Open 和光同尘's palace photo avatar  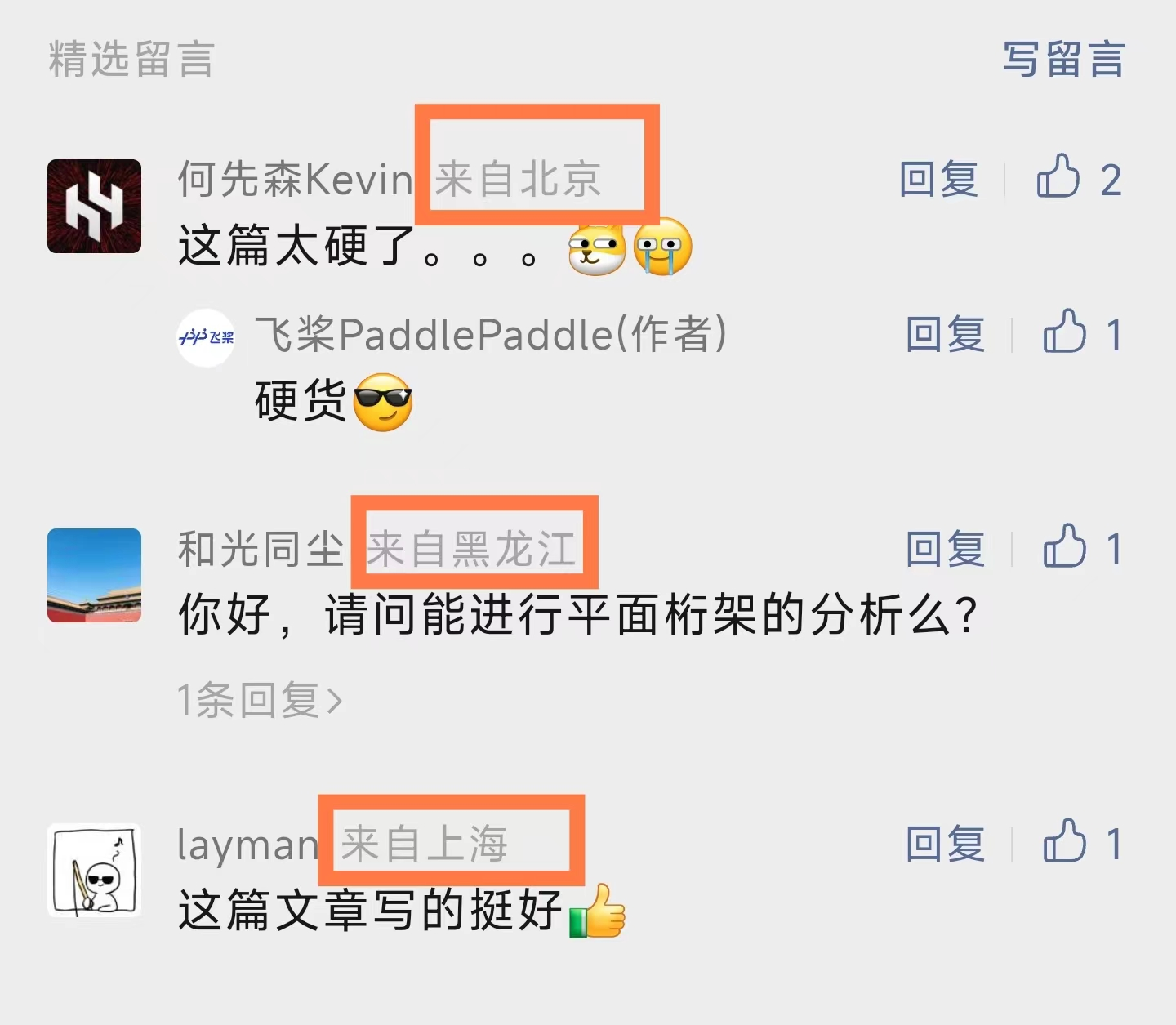95,575
